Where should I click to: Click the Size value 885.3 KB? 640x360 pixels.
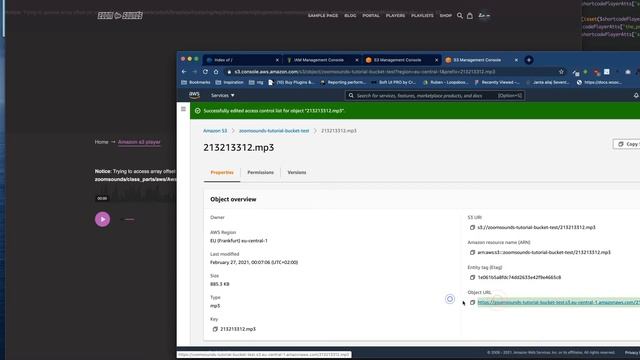click(x=220, y=284)
